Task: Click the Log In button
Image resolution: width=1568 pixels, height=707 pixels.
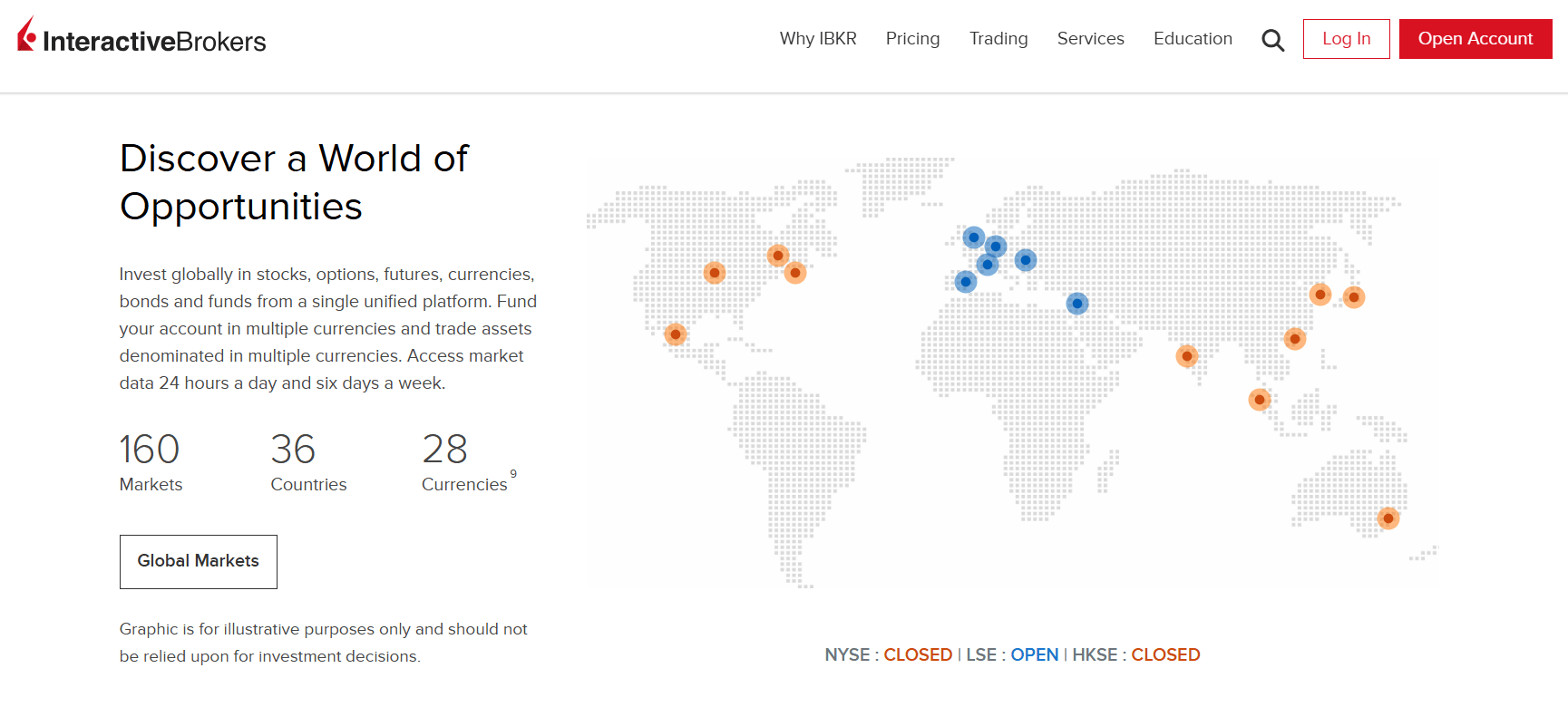Action: point(1347,39)
